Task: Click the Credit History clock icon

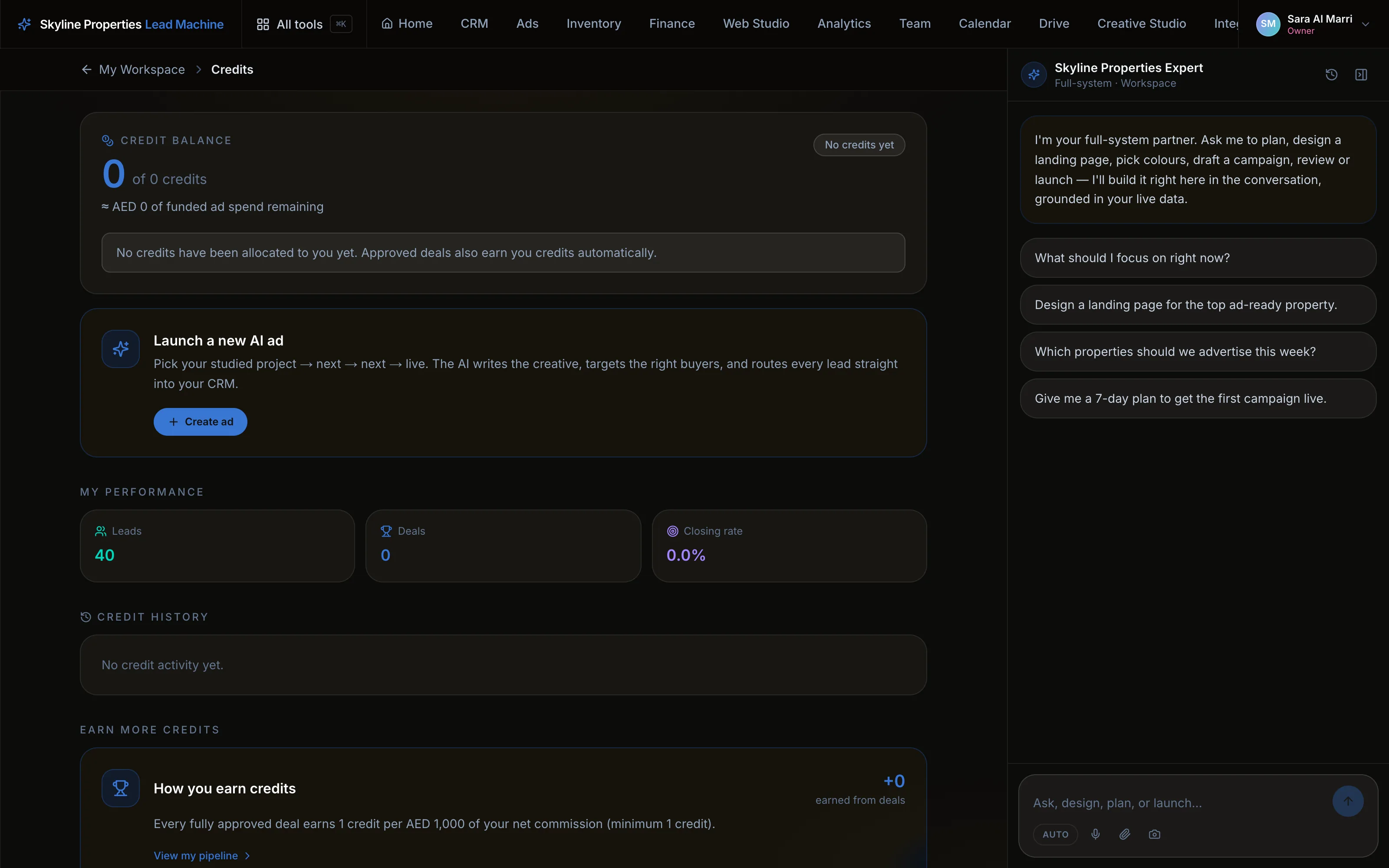Action: pos(86,617)
